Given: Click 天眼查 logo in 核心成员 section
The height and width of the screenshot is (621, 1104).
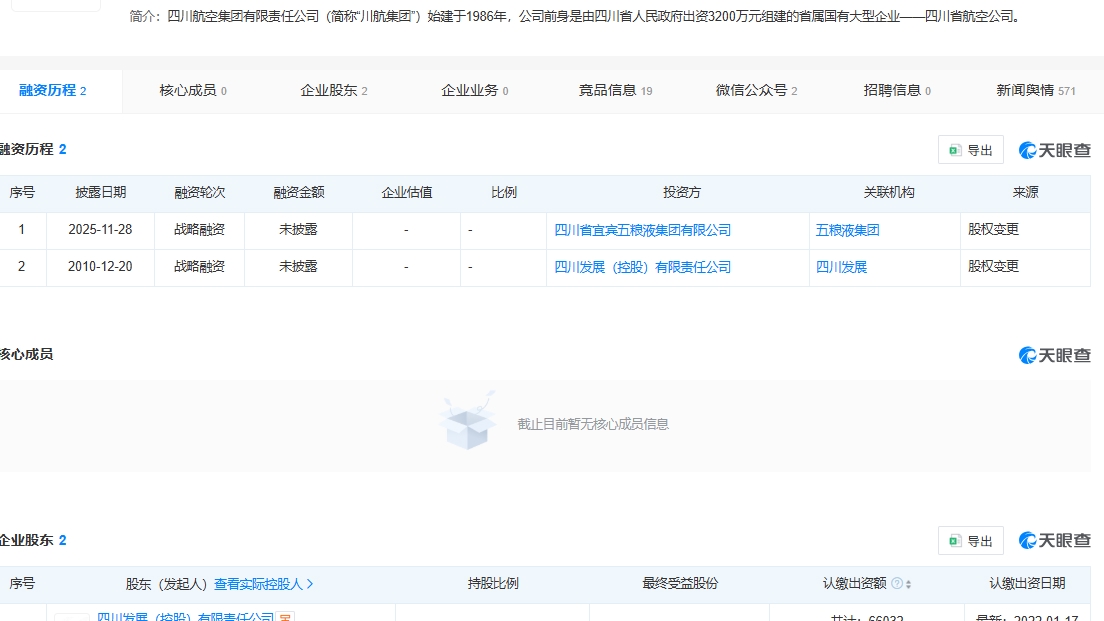Looking at the screenshot, I should click(1055, 355).
